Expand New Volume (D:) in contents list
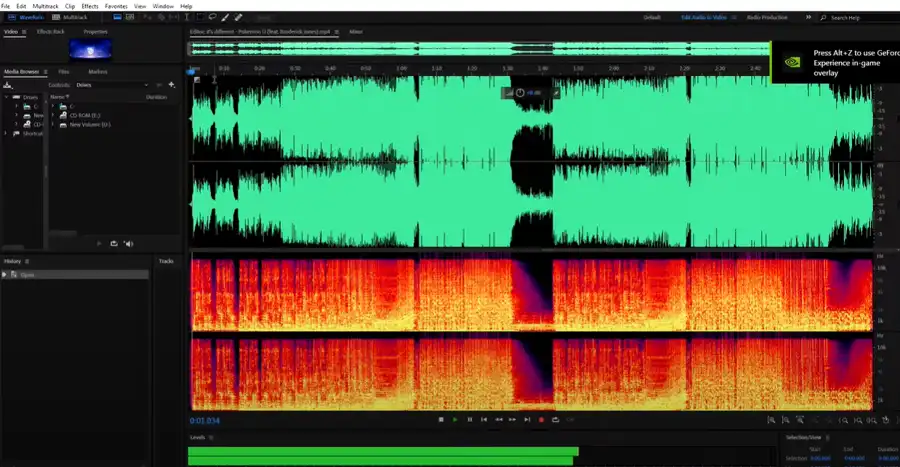Screen dimensions: 900x467 [53, 124]
